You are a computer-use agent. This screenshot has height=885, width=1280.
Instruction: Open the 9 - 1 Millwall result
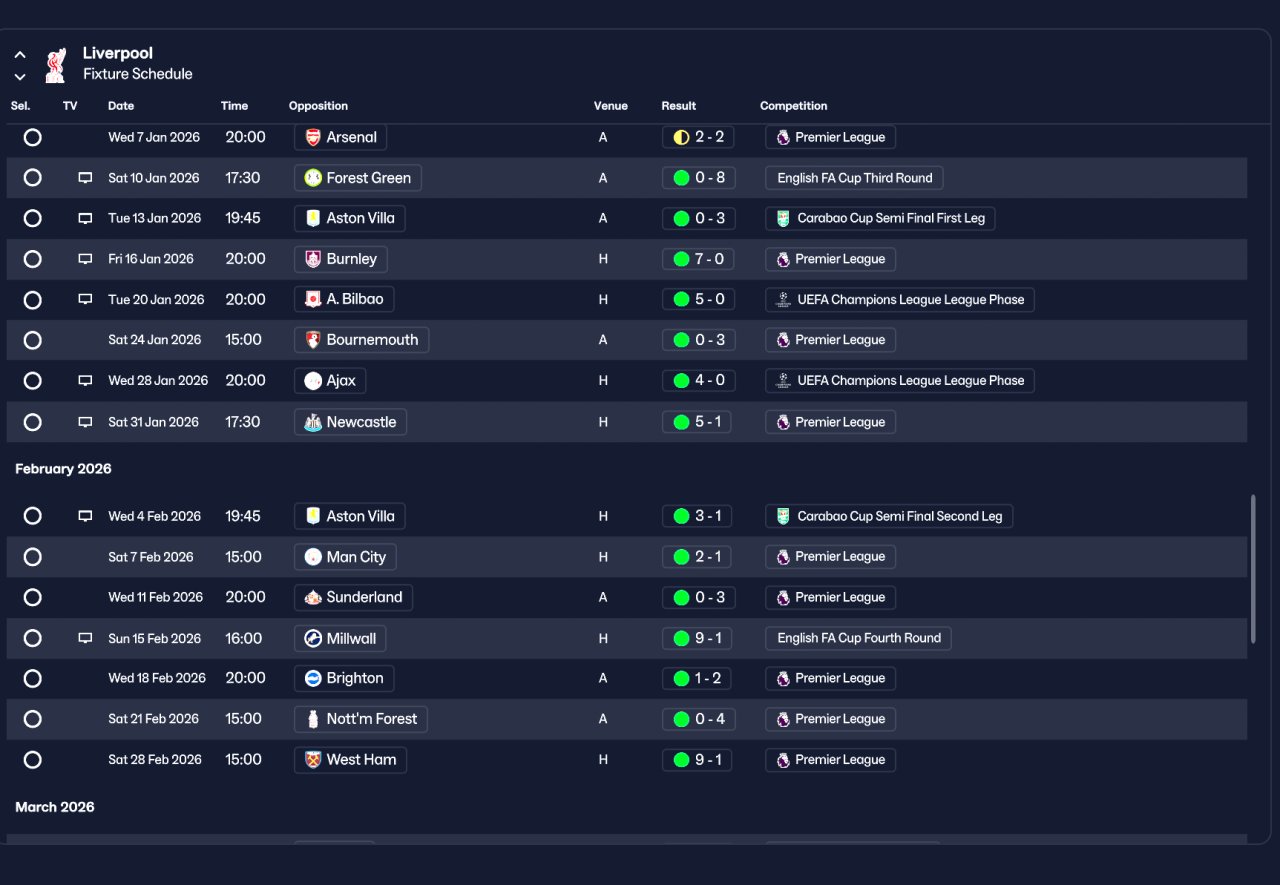coord(697,638)
